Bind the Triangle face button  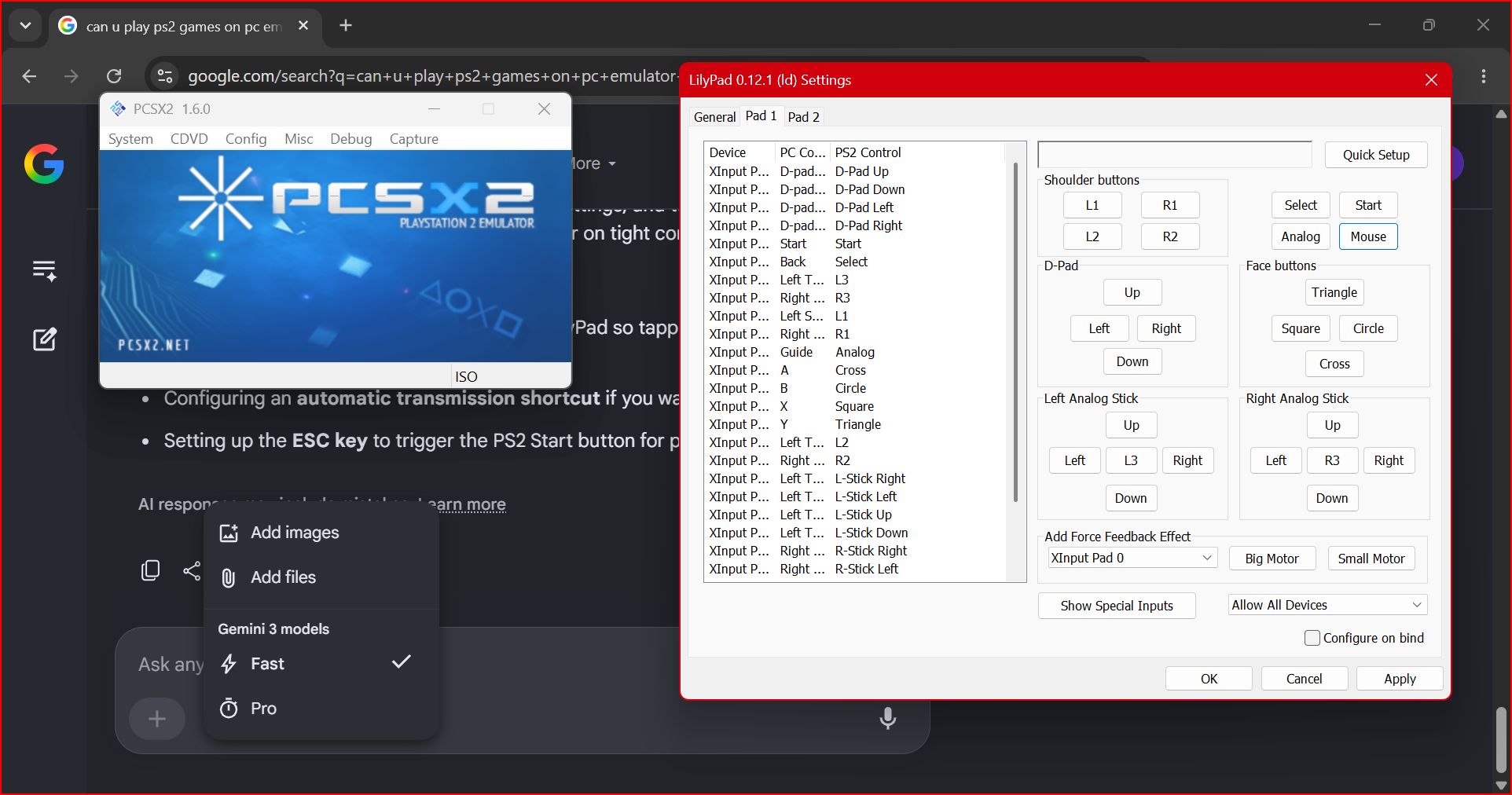[x=1334, y=292]
